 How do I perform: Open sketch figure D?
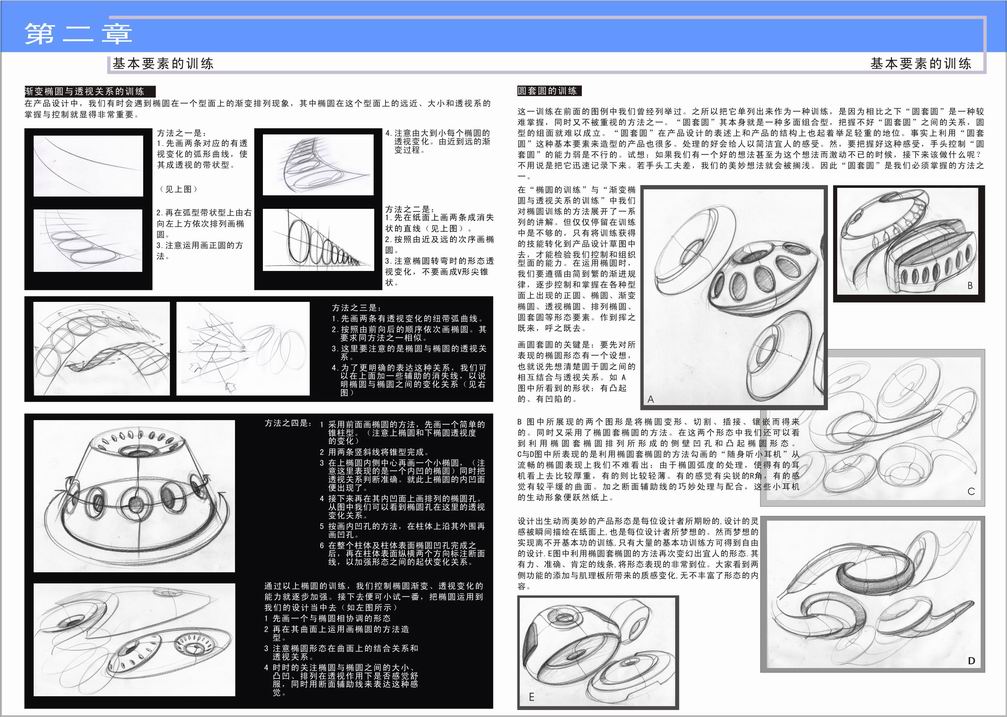(x=873, y=594)
